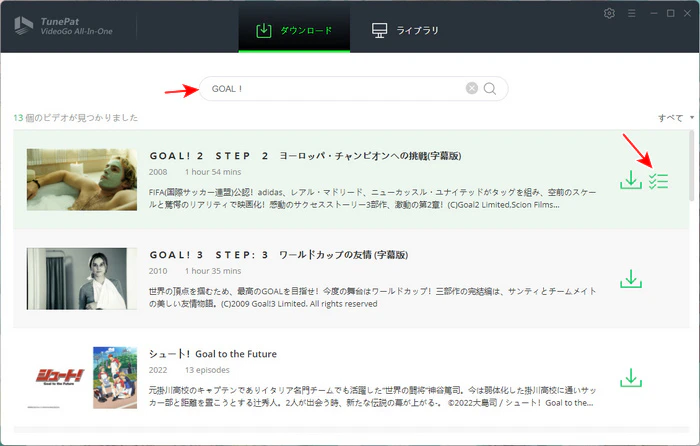Click title シュート! Goal to the Future

tap(213, 354)
